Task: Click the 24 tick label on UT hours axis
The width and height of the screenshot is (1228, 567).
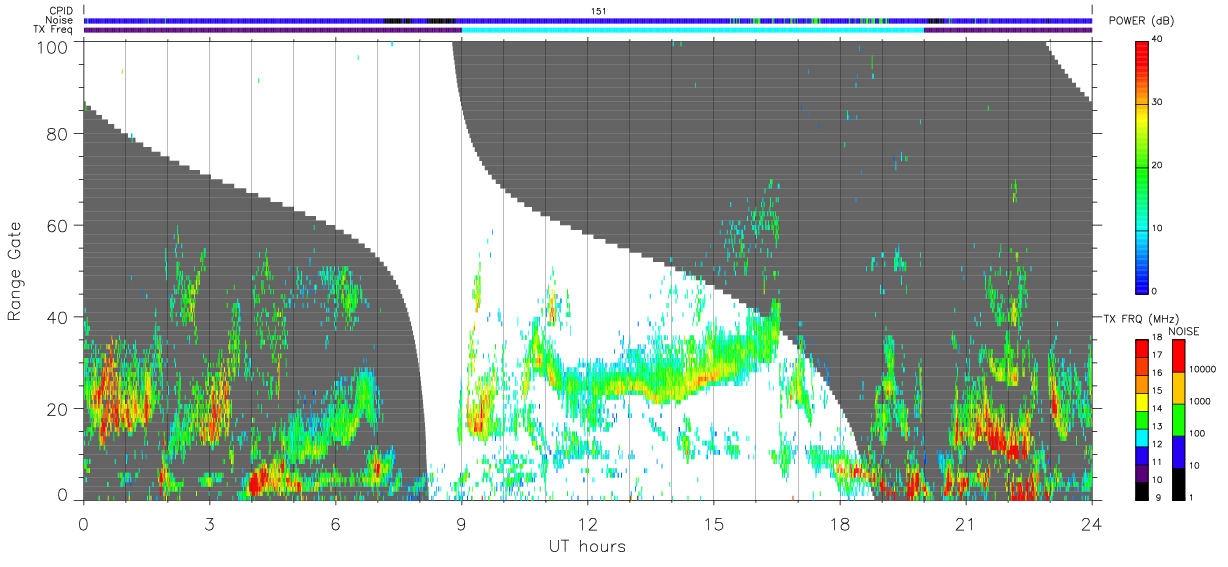Action: point(1091,524)
